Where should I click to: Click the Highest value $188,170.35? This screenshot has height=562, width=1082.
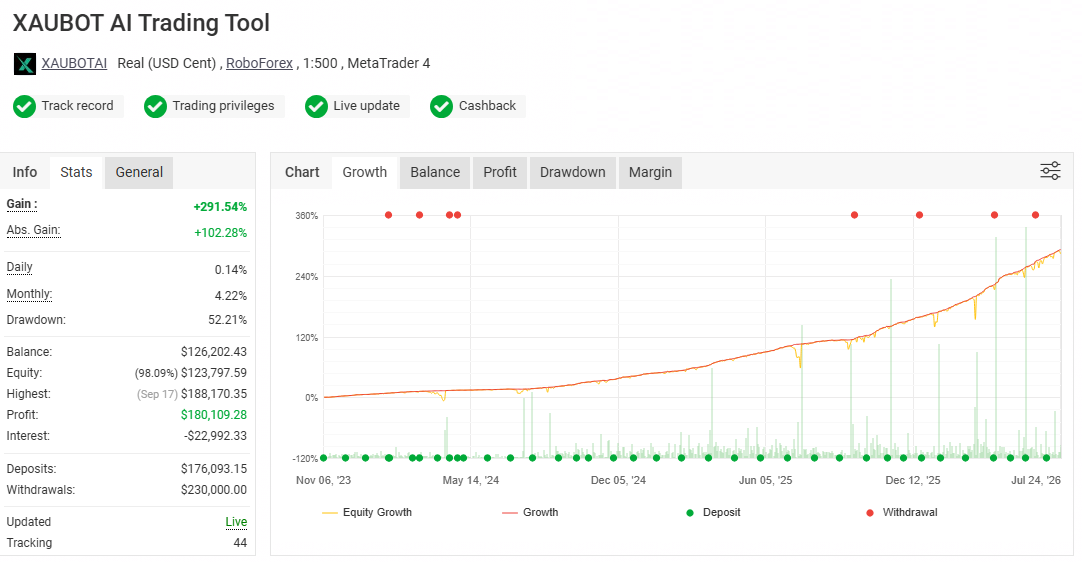[x=214, y=394]
